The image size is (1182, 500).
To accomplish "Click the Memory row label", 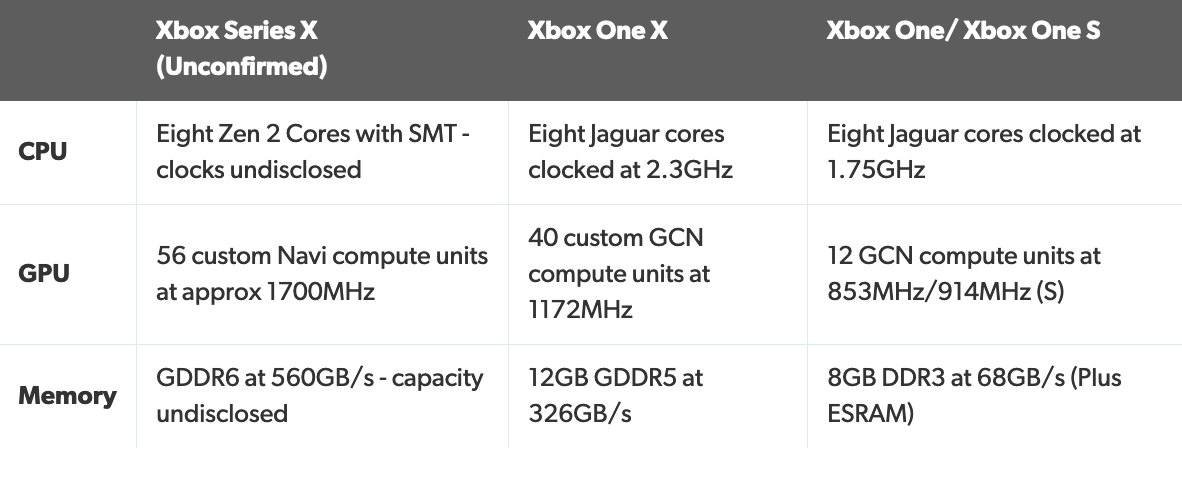I will click(x=67, y=396).
